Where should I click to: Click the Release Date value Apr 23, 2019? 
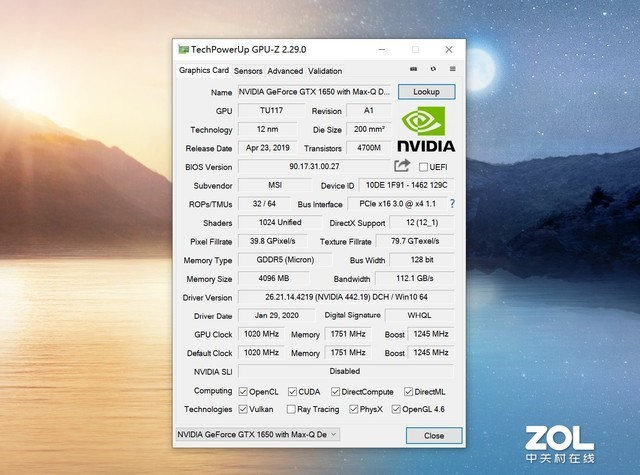pyautogui.click(x=267, y=148)
